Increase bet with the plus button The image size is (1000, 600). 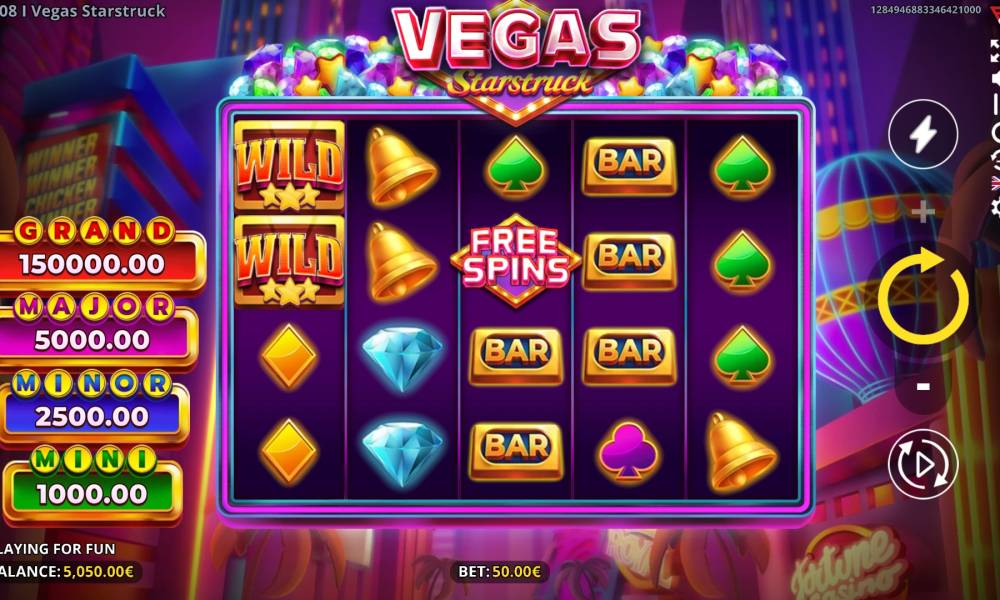pos(923,212)
